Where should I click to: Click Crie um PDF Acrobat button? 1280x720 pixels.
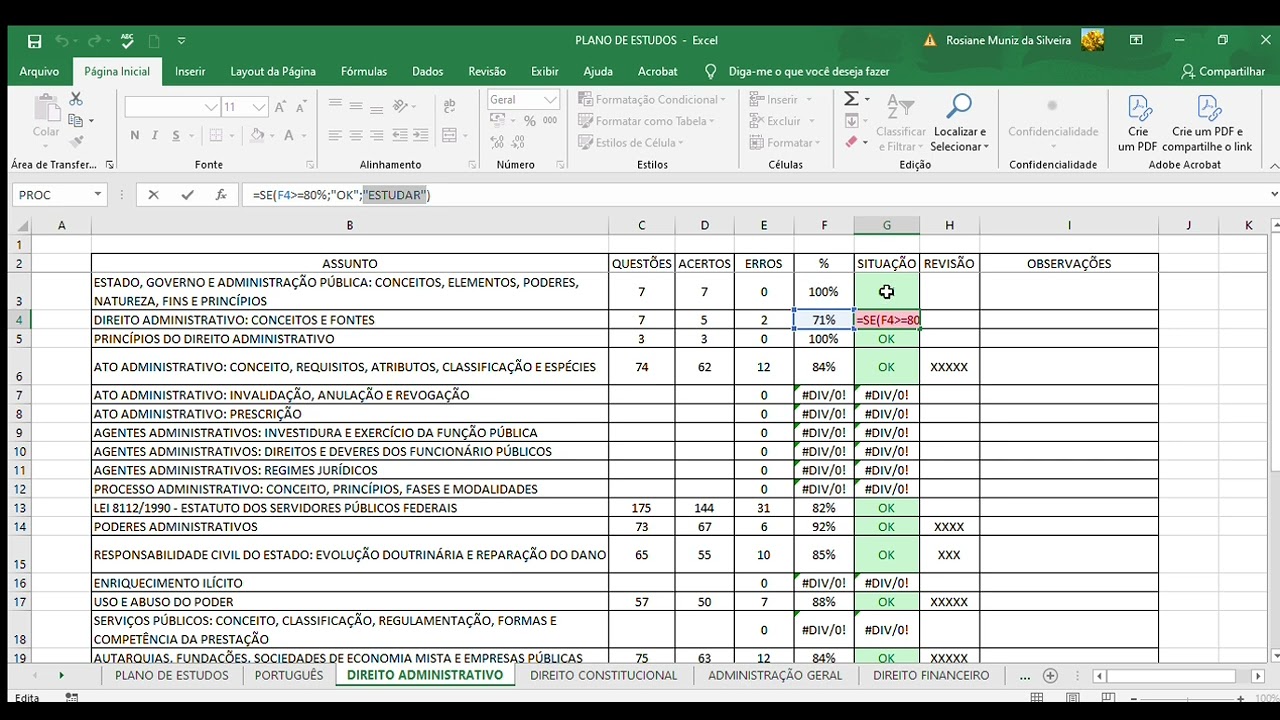pyautogui.click(x=1138, y=123)
